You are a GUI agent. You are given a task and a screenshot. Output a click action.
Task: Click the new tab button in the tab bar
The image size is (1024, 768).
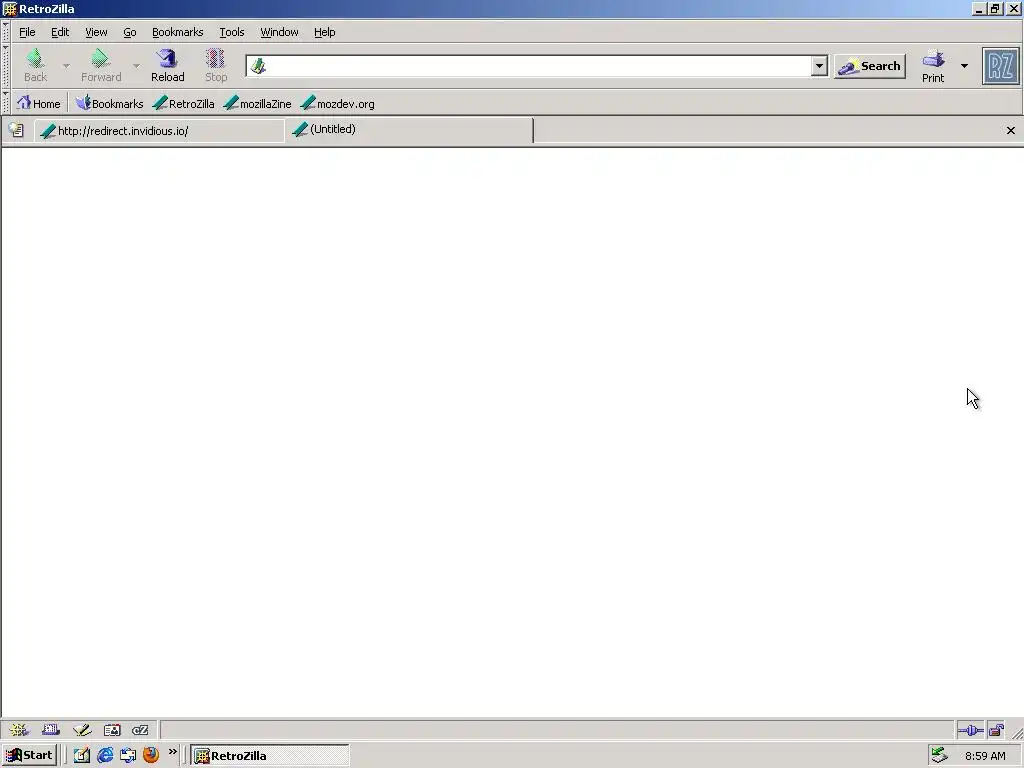click(16, 131)
